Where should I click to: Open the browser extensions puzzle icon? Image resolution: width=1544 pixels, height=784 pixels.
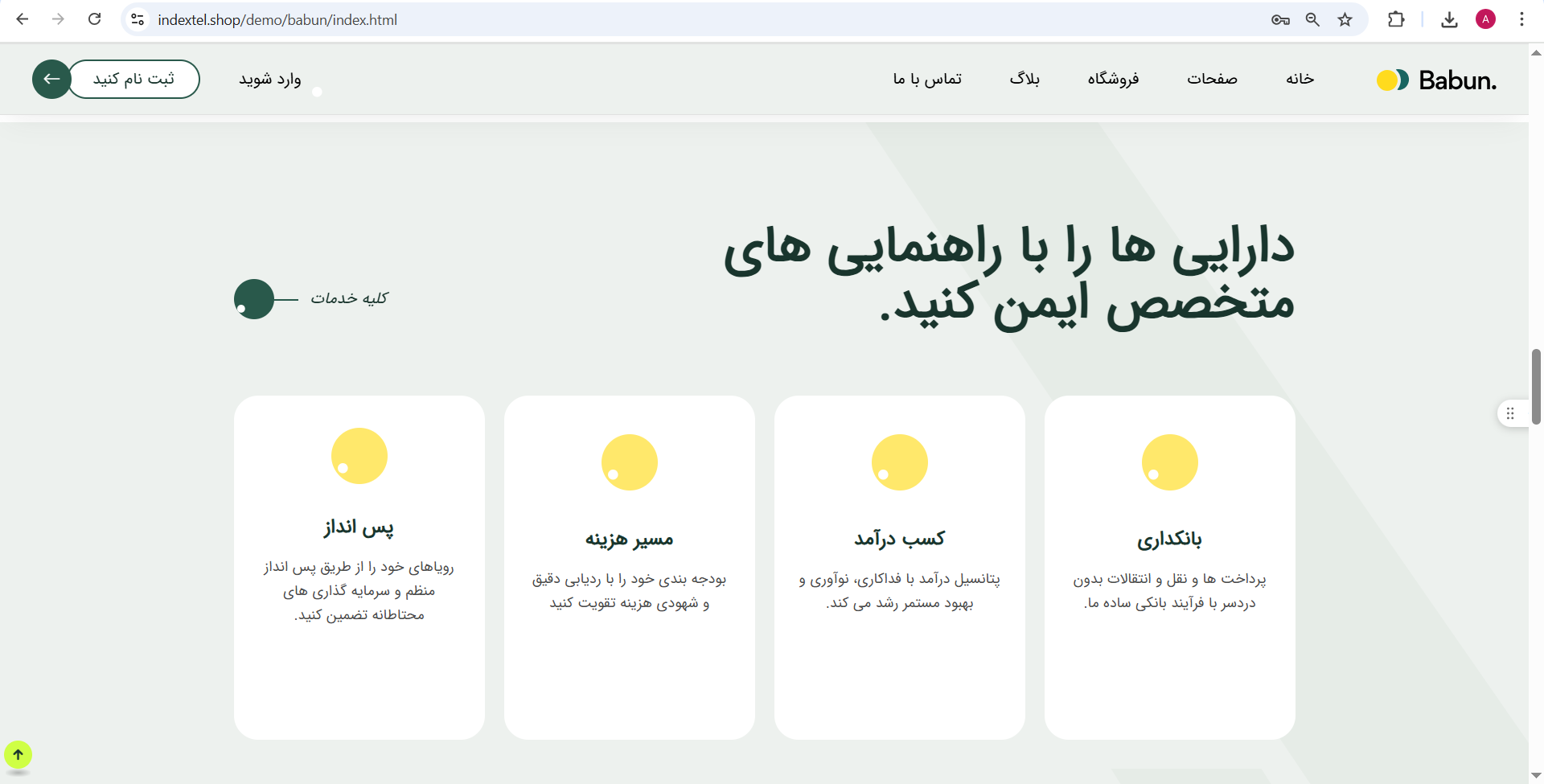point(1396,19)
